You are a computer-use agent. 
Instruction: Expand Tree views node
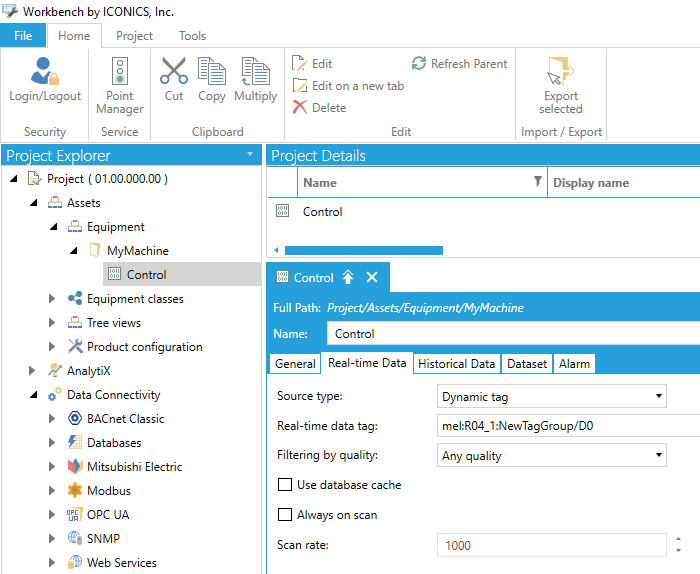pyautogui.click(x=52, y=323)
